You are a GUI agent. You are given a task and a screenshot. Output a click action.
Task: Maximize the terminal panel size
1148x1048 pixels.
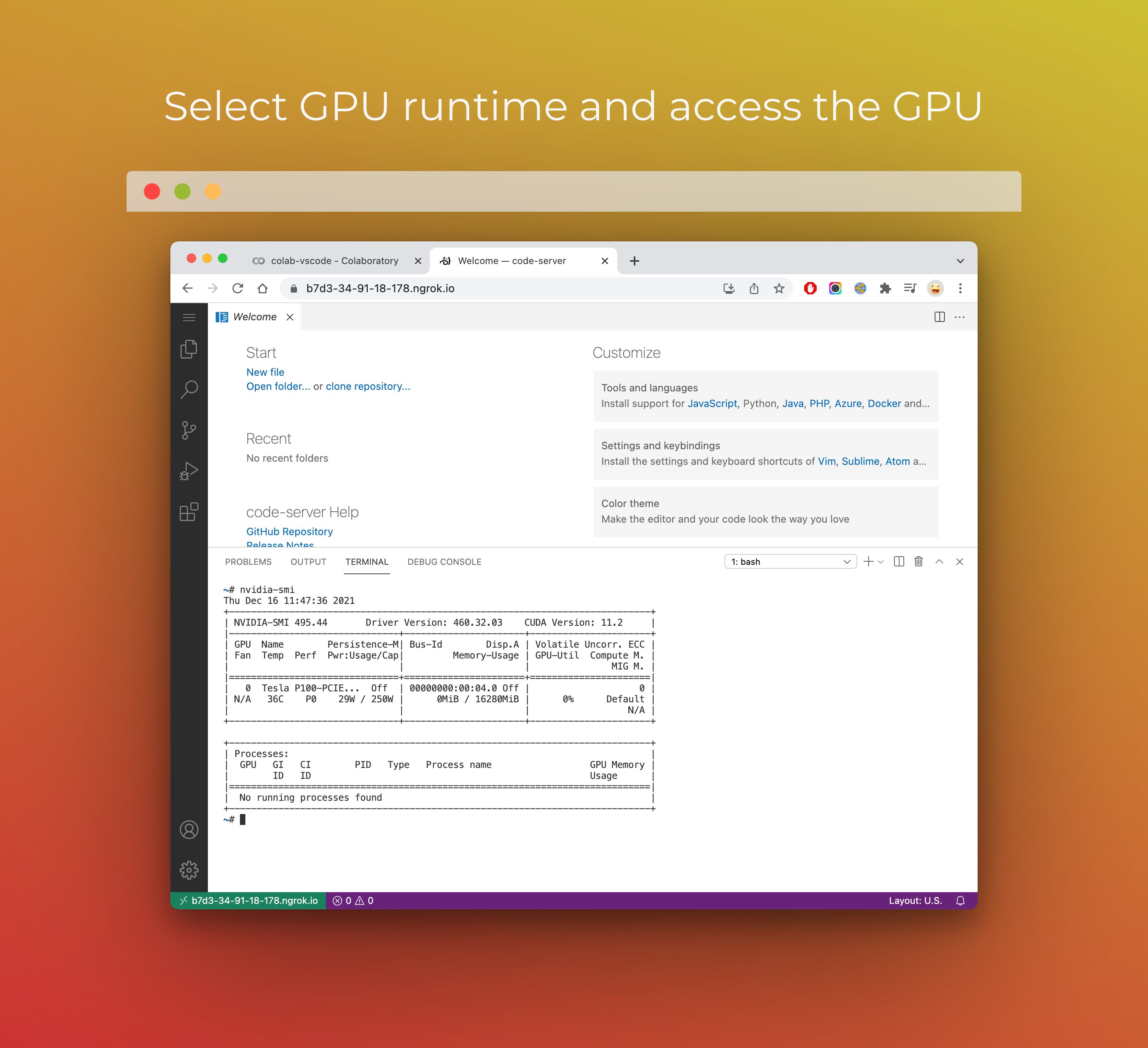(x=939, y=562)
